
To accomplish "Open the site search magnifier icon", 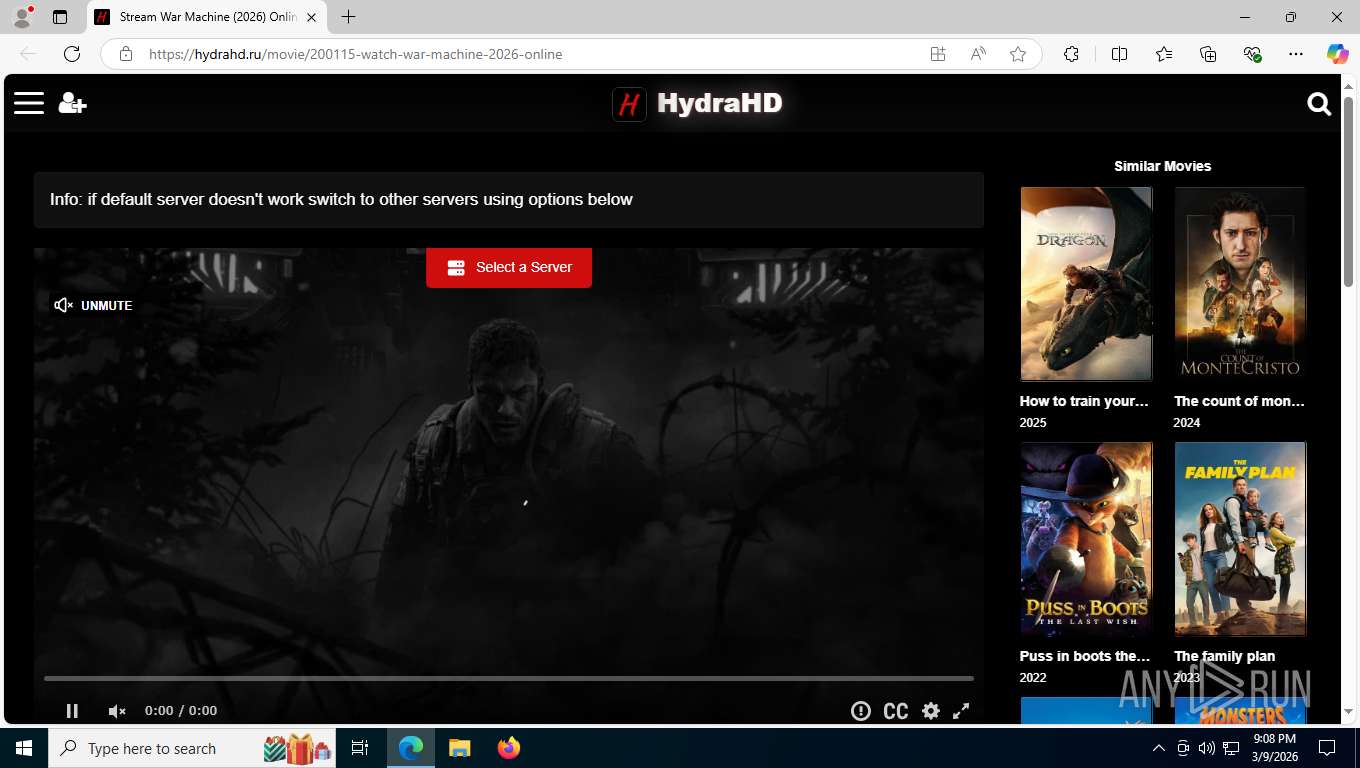I will (1319, 104).
